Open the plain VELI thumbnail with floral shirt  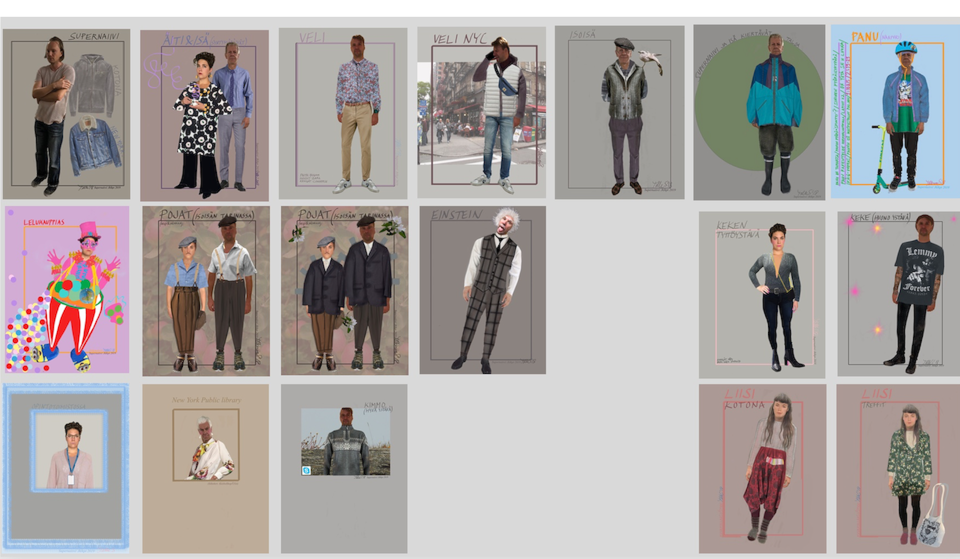[x=343, y=113]
